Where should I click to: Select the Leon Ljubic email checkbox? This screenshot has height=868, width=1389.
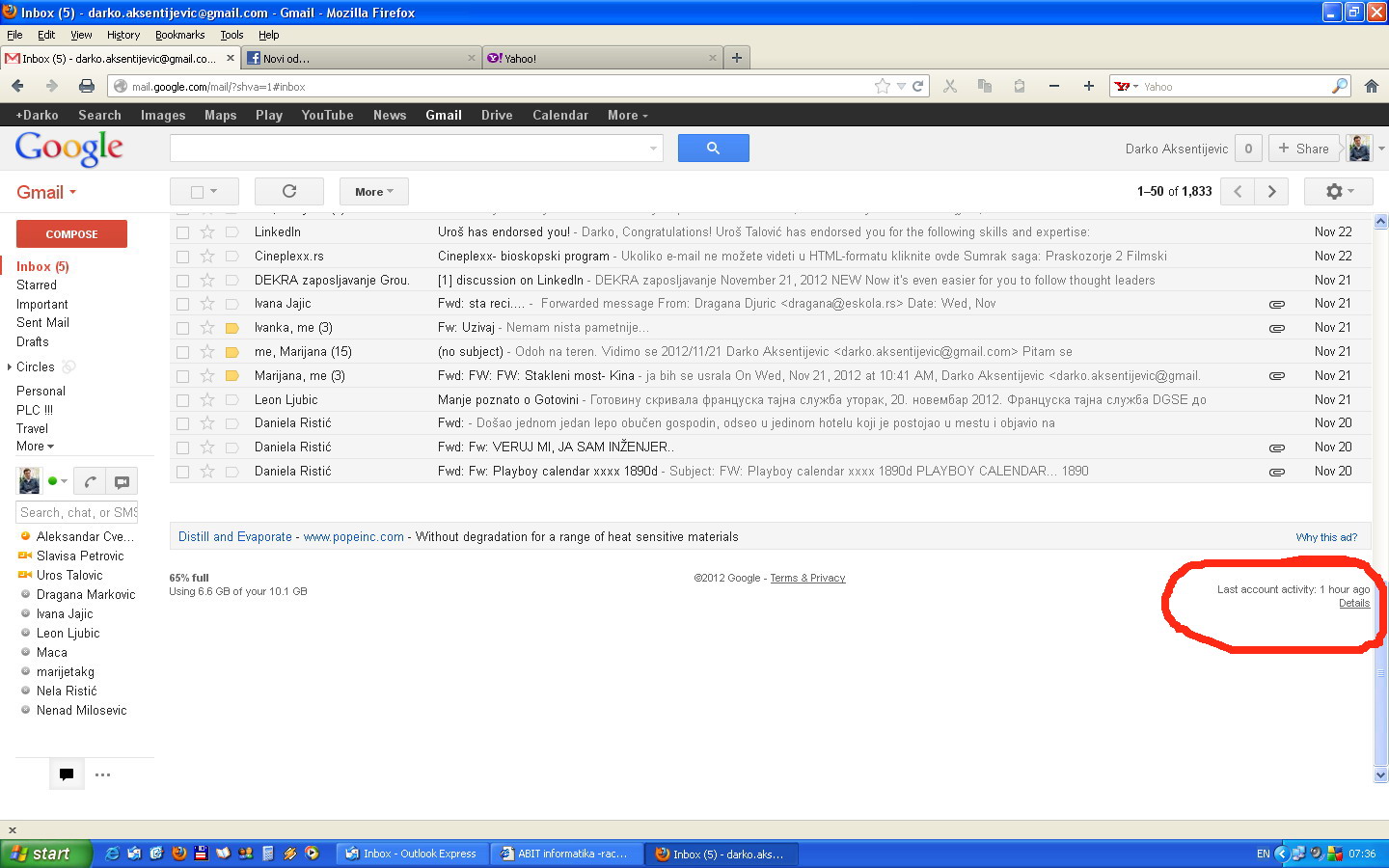pyautogui.click(x=182, y=400)
